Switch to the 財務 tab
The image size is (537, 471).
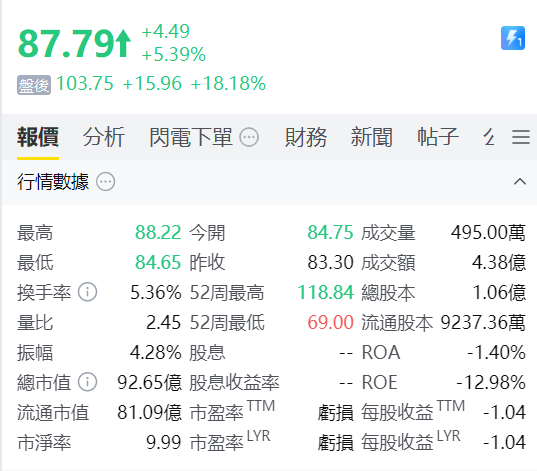point(306,137)
